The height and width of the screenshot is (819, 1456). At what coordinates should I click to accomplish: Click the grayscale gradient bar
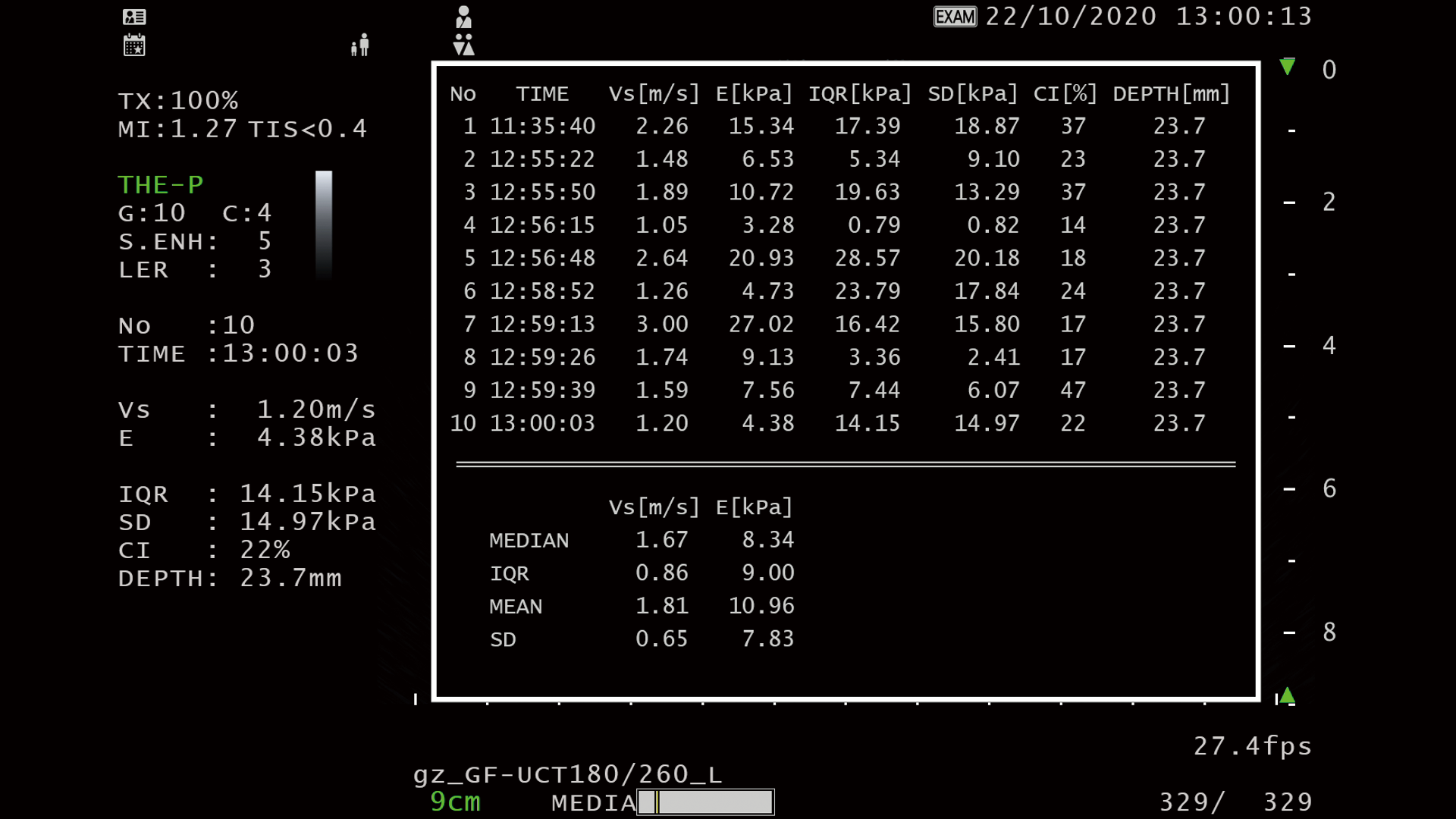click(324, 225)
